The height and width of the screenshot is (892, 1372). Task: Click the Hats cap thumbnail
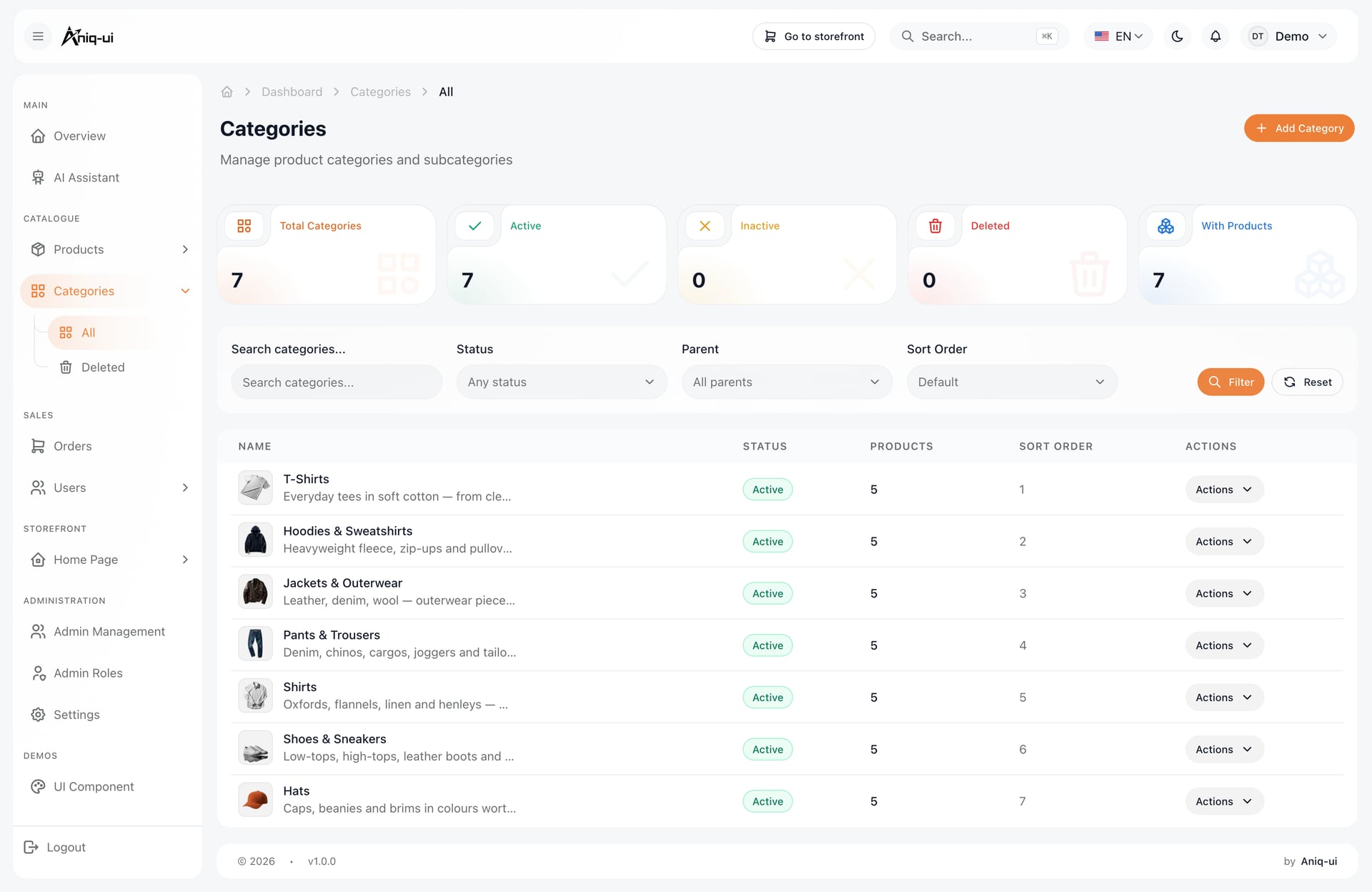click(x=255, y=801)
